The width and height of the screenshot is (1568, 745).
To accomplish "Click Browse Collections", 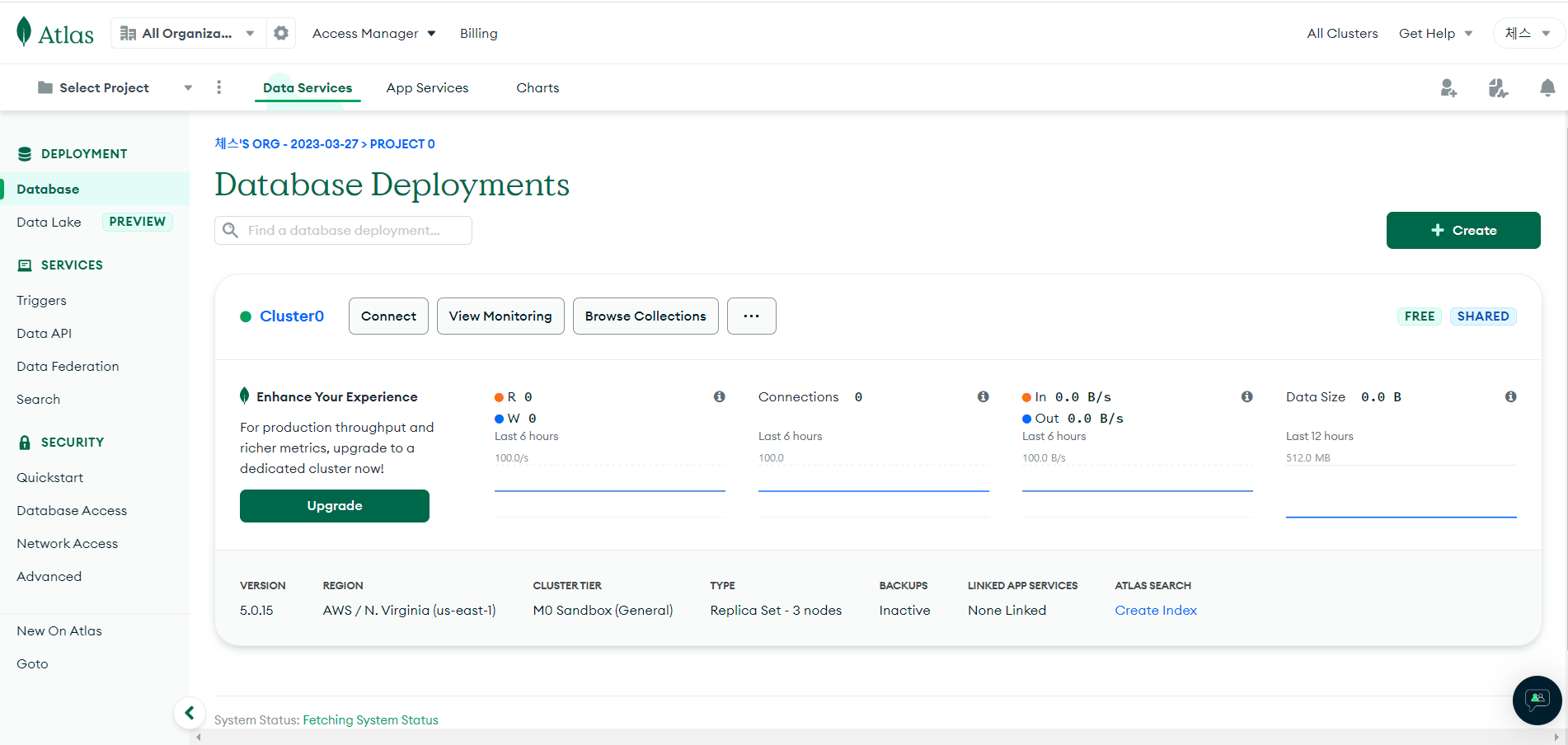I will 646,316.
